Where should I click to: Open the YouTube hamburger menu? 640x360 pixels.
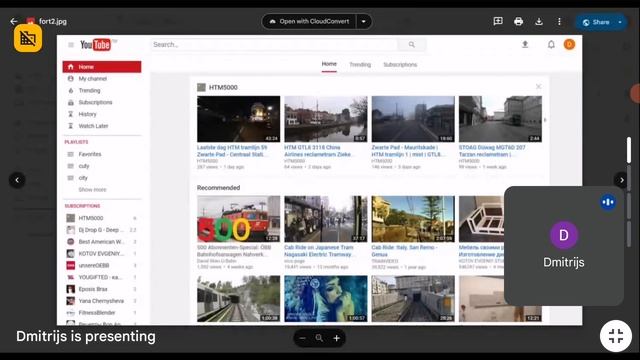point(71,44)
